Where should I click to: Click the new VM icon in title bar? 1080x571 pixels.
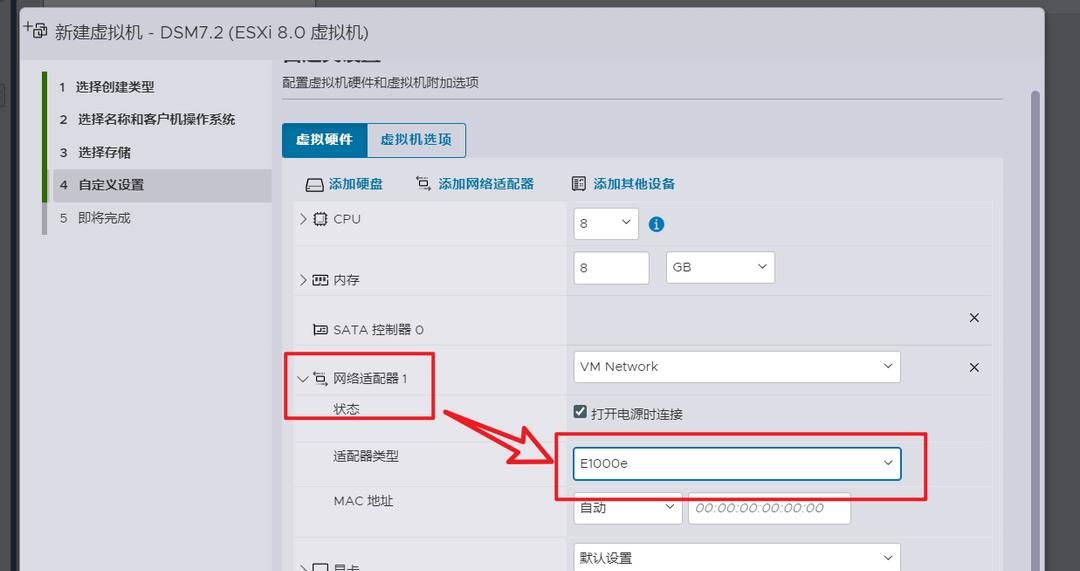35,30
